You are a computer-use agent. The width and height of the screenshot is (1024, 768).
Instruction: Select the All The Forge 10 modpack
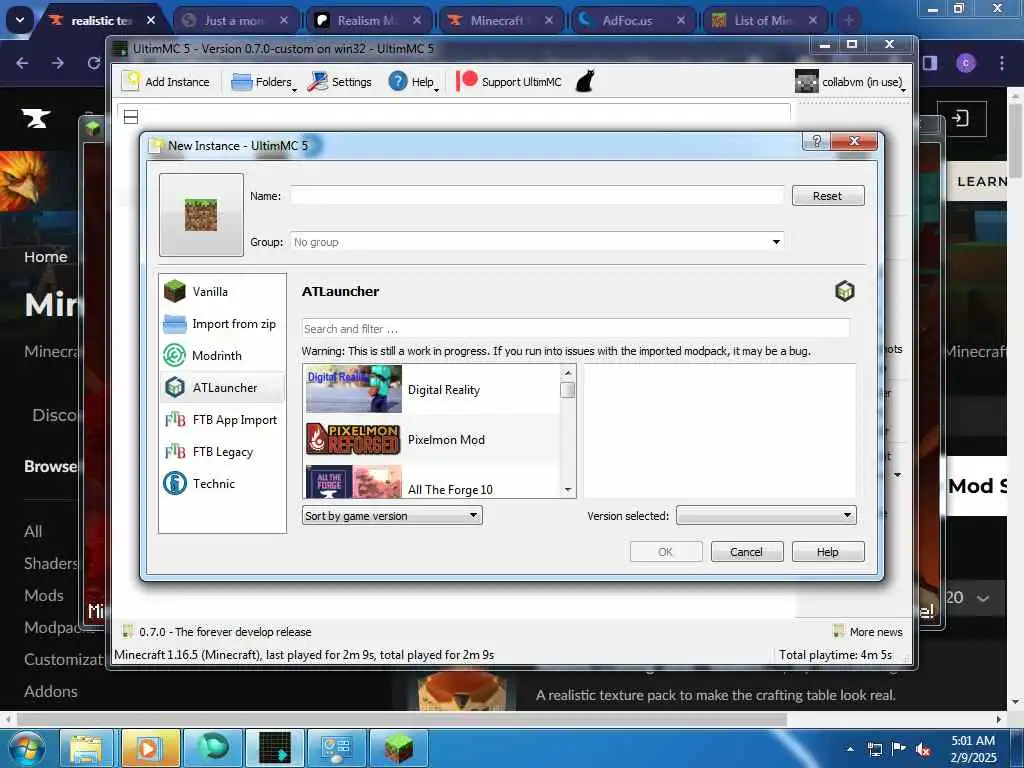432,483
